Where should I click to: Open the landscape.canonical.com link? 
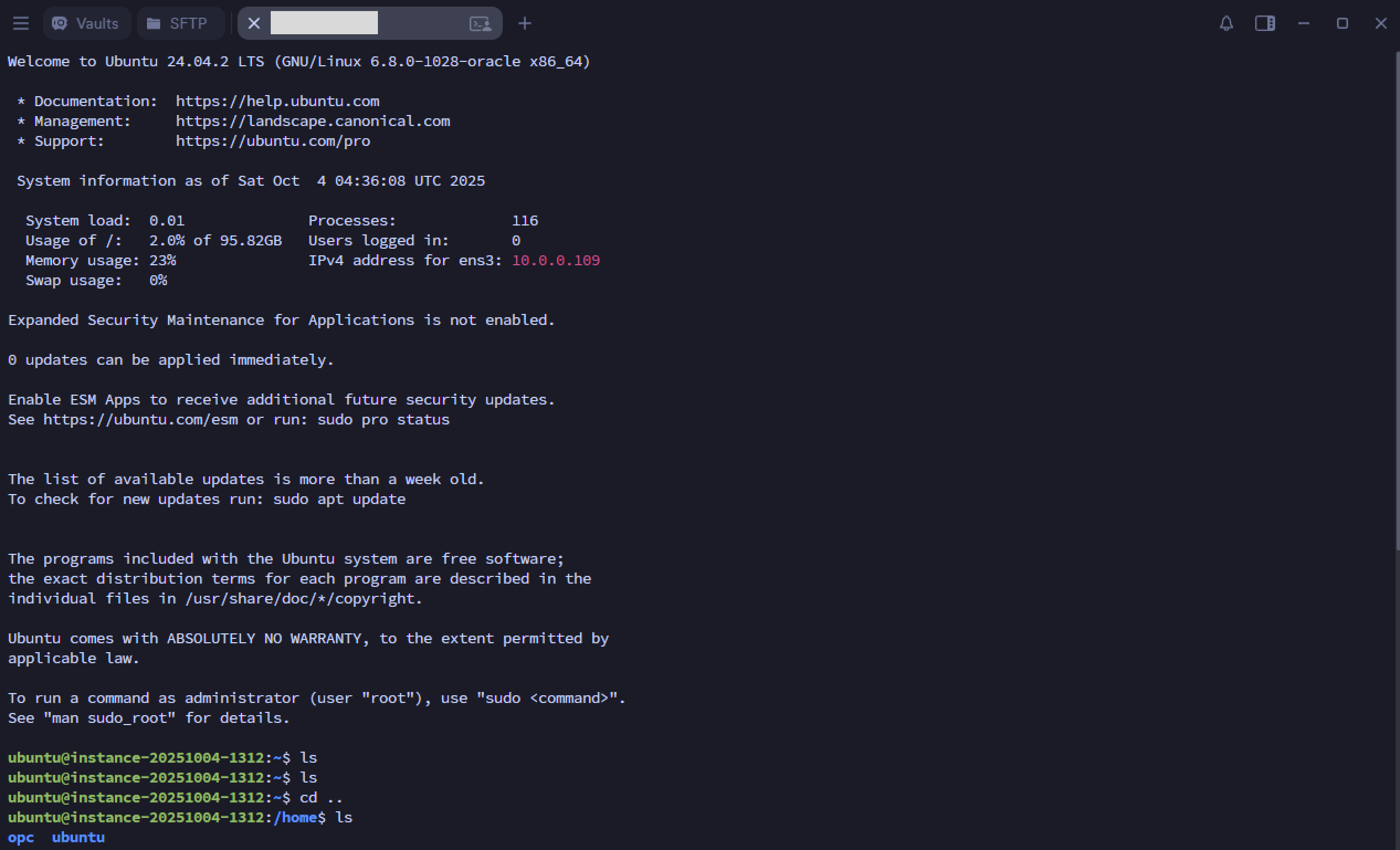(x=313, y=121)
